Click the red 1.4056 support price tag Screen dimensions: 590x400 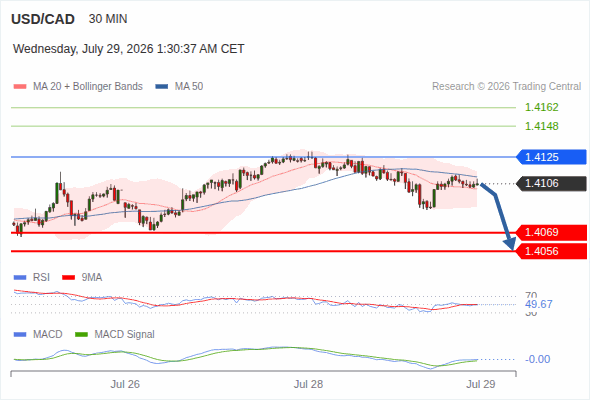point(551,251)
